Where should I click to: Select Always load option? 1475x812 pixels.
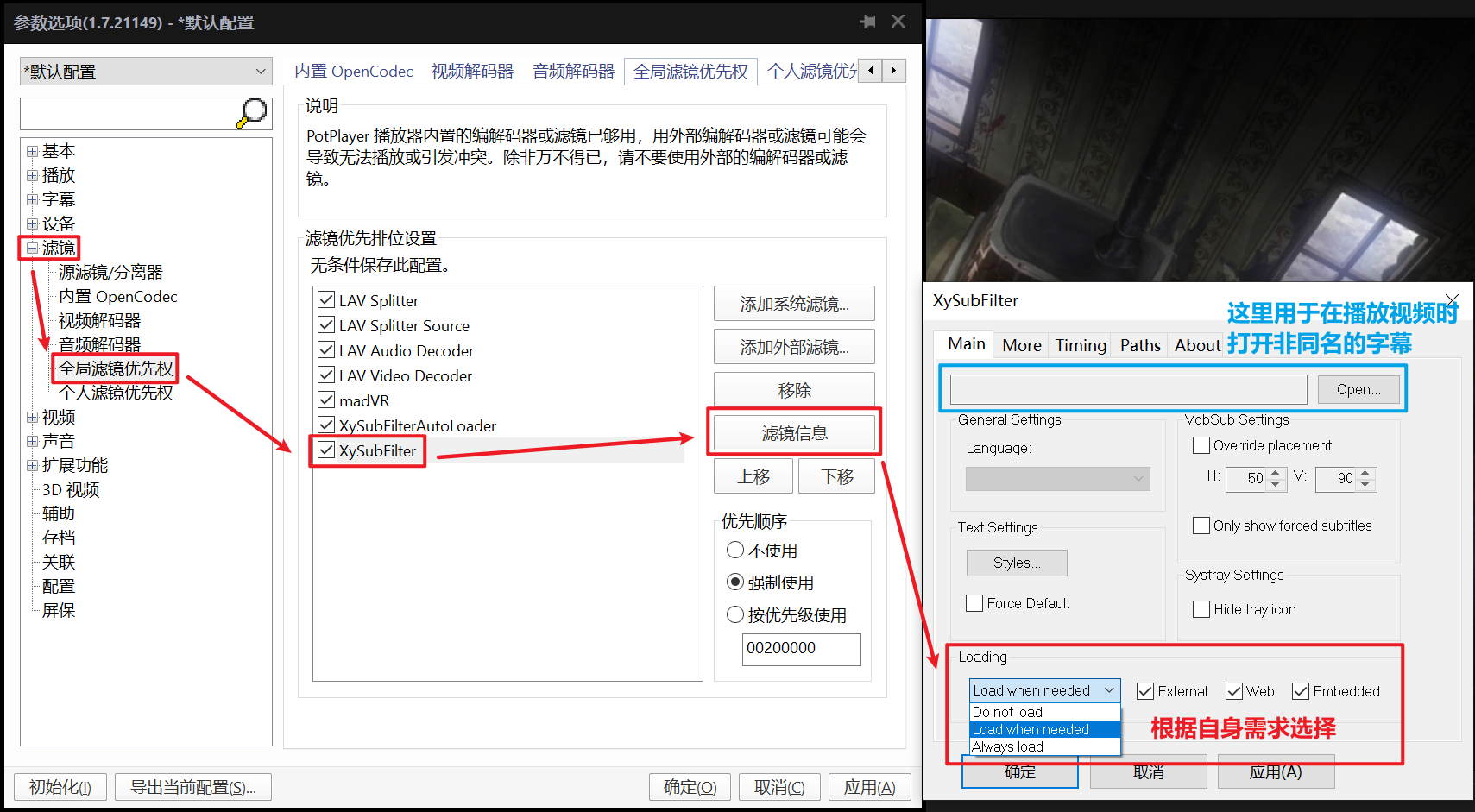(1044, 746)
